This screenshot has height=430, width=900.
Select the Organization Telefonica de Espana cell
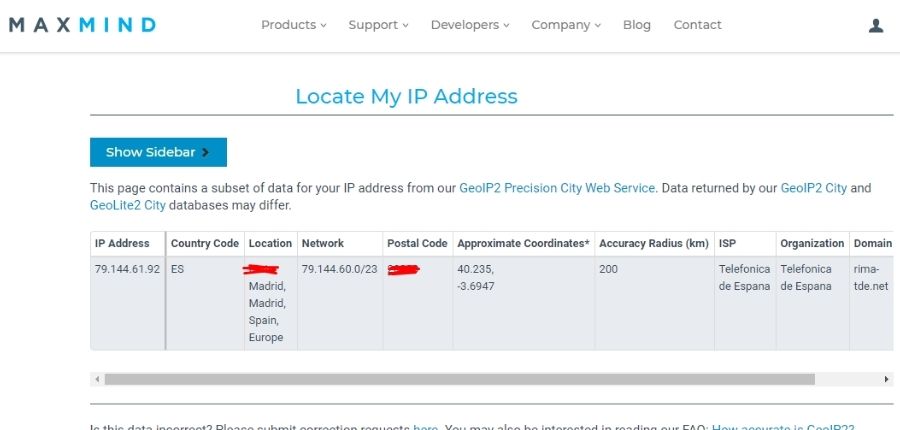pos(813,303)
